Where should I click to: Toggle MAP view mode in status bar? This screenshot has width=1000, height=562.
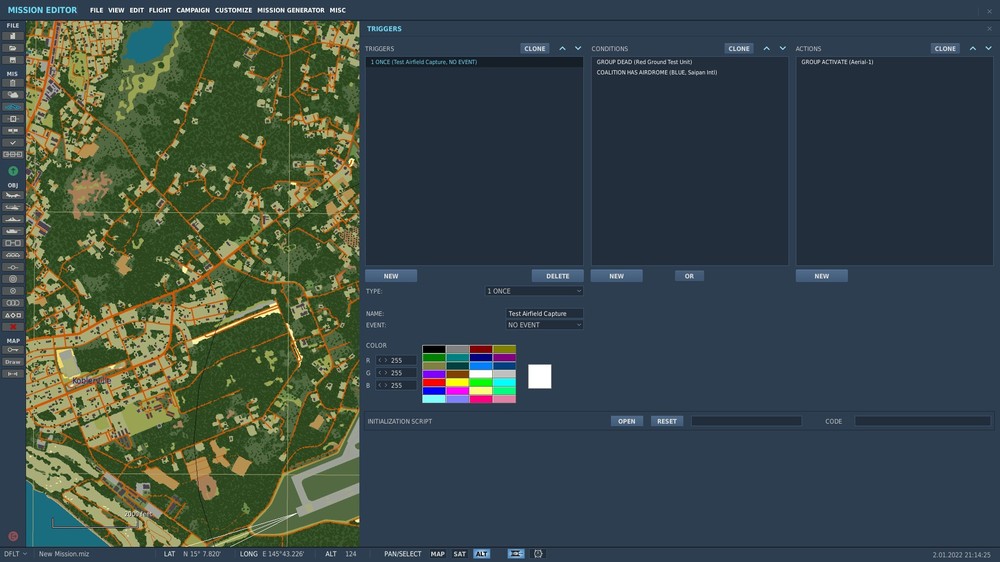tap(438, 553)
